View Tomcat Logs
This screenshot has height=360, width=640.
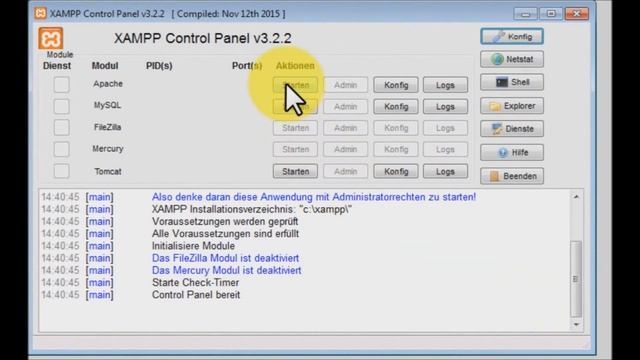pyautogui.click(x=445, y=171)
